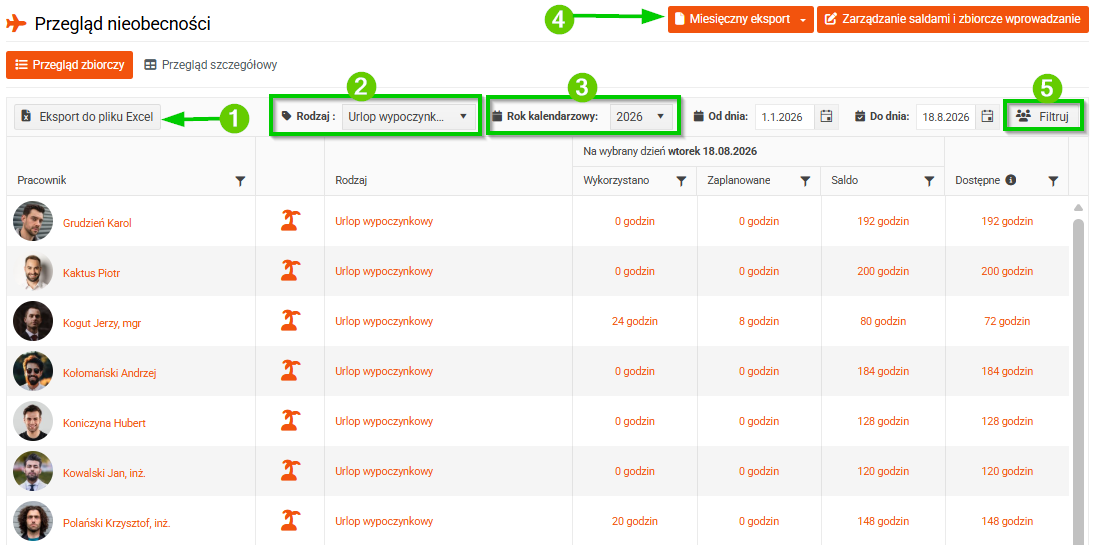Viewport: 1095px width, 545px height.
Task: Click filter icon in Saldo column
Action: tap(929, 181)
